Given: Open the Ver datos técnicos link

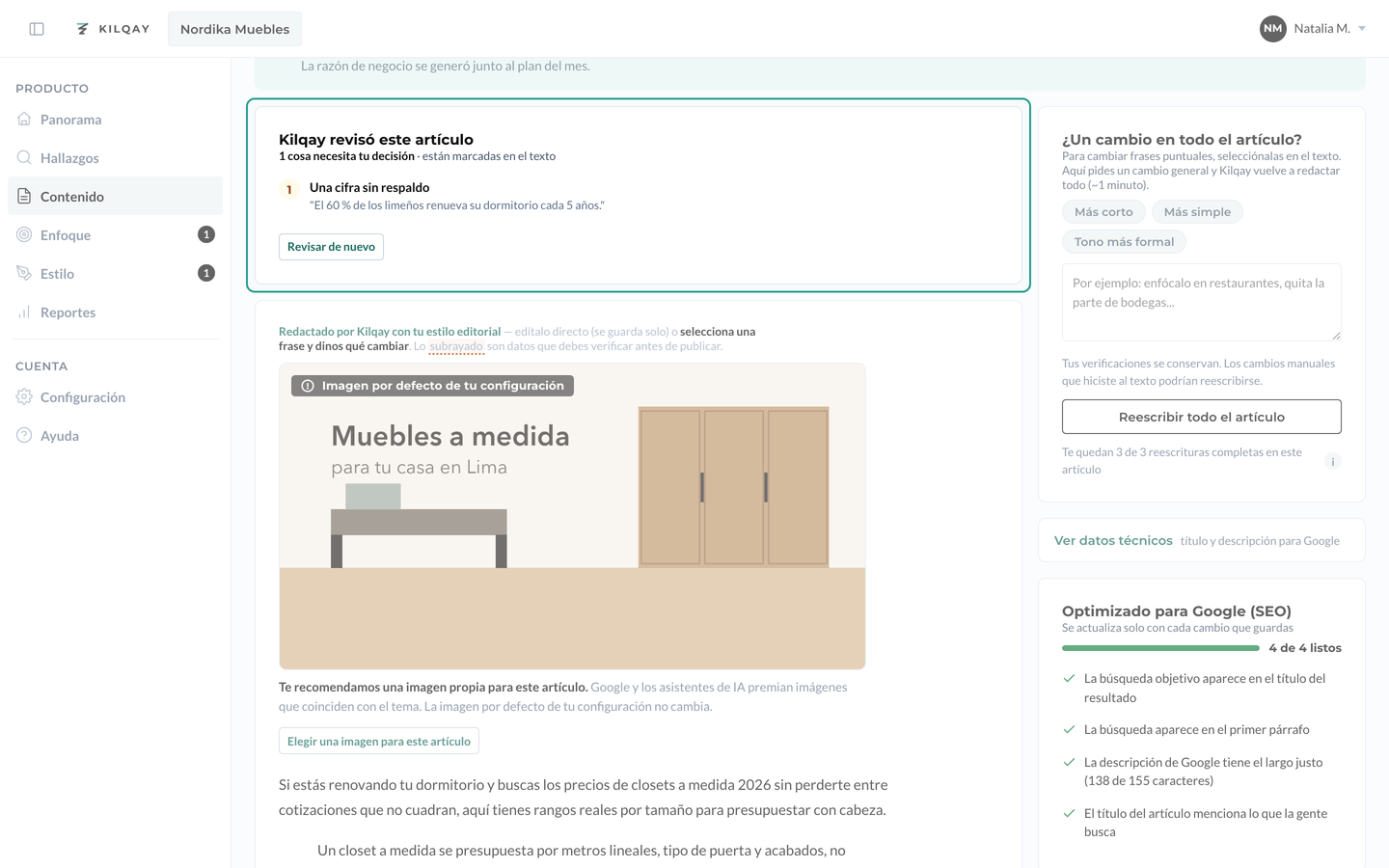Looking at the screenshot, I should (1113, 541).
